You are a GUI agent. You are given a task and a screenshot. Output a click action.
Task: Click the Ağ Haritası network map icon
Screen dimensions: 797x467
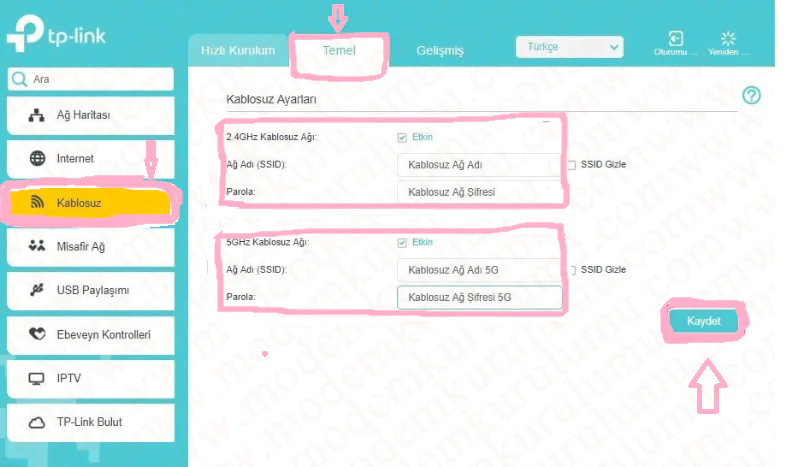[x=37, y=115]
